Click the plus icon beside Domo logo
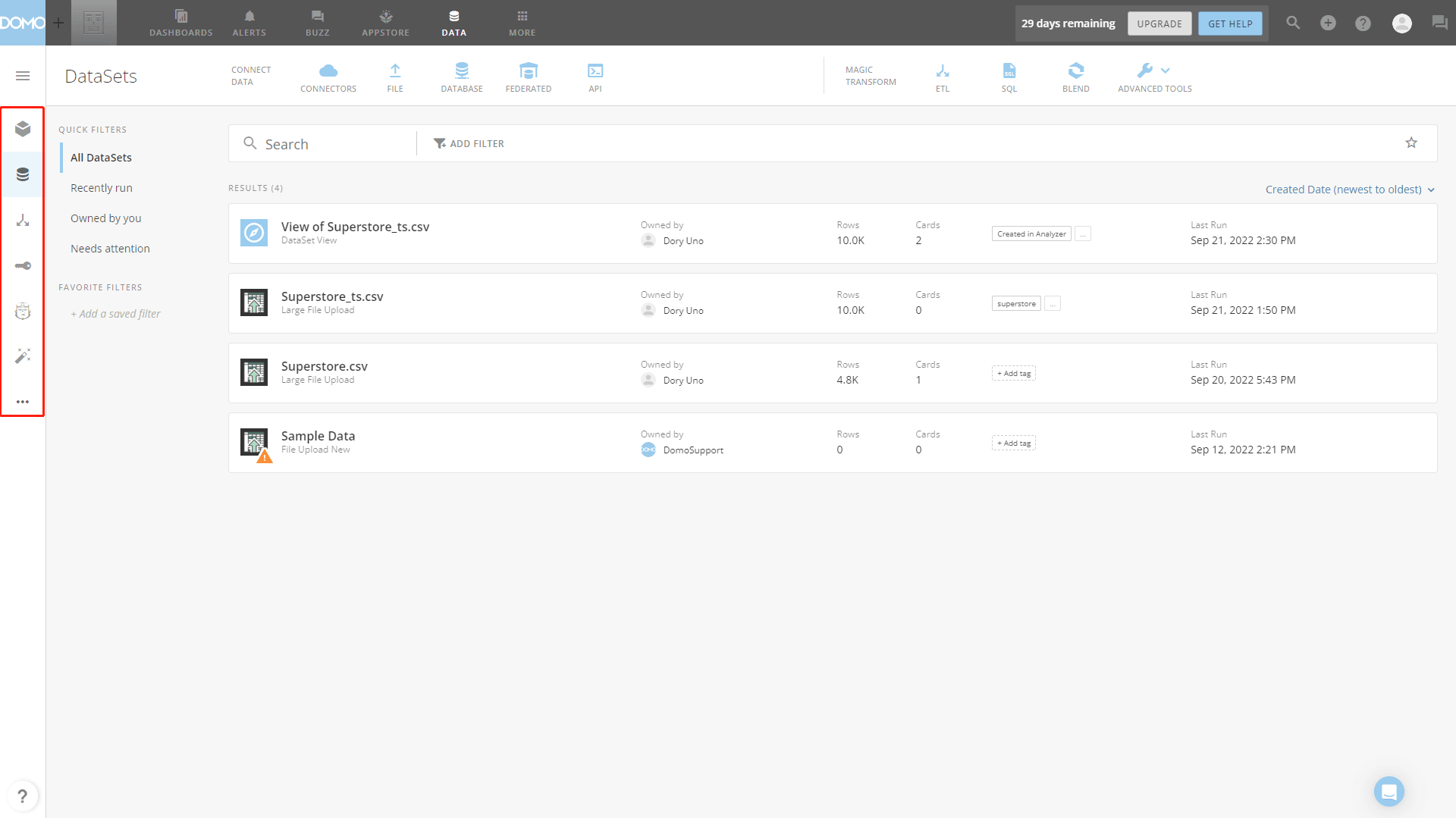 click(x=58, y=23)
